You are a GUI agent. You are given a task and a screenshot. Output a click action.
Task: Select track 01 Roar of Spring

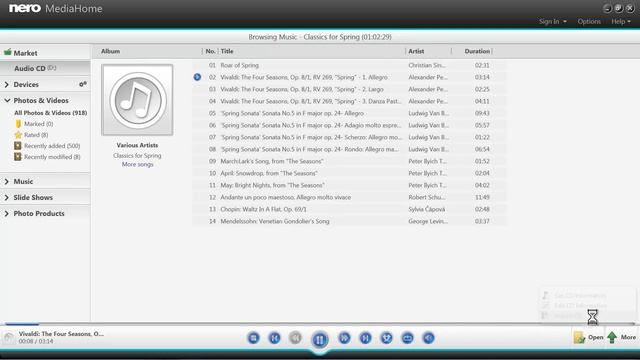tap(349, 65)
